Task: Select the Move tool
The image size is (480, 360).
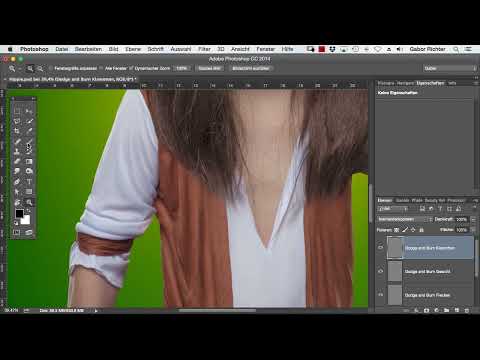Action: point(29,111)
